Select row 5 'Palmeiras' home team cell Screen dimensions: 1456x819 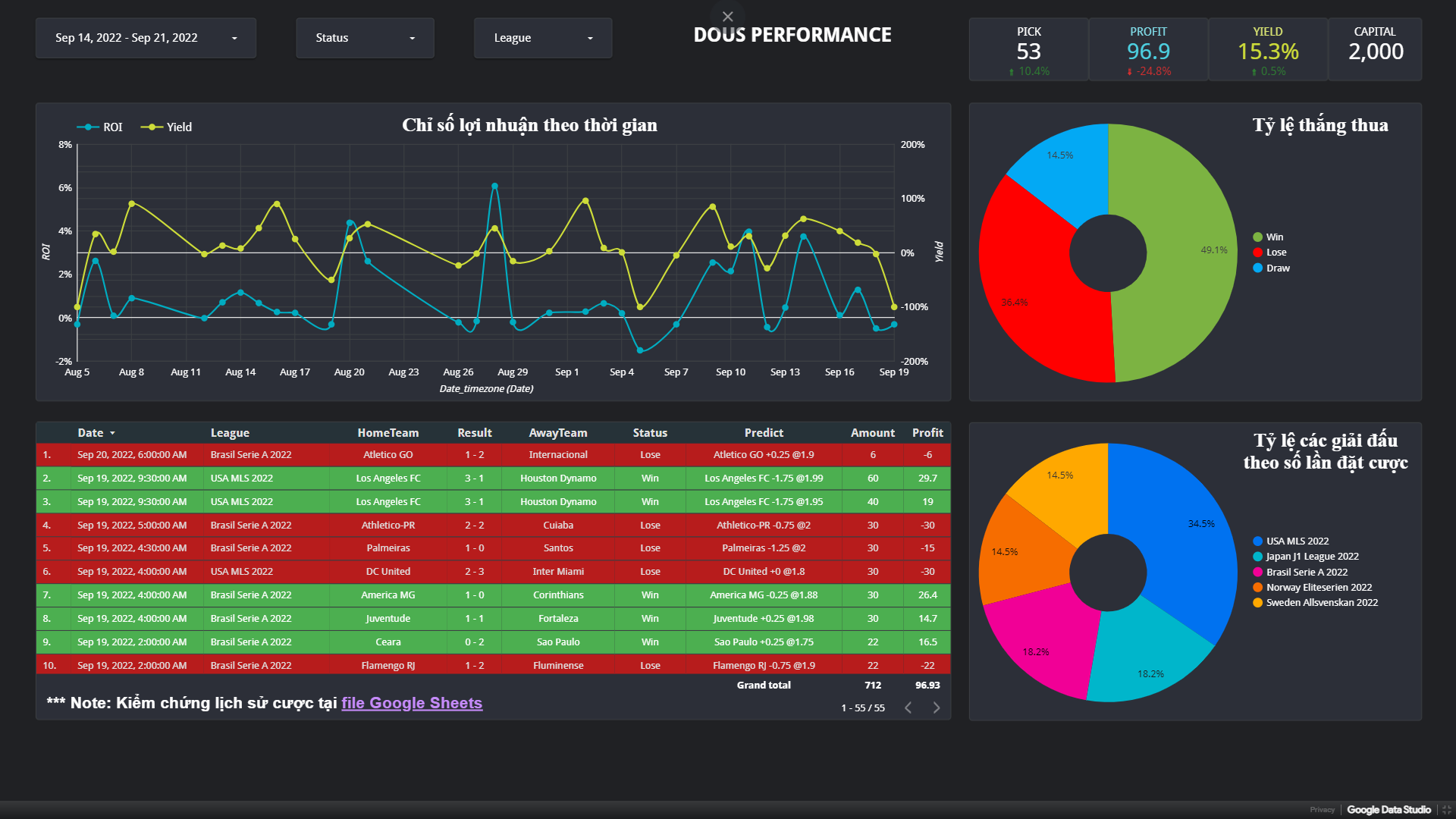(388, 548)
